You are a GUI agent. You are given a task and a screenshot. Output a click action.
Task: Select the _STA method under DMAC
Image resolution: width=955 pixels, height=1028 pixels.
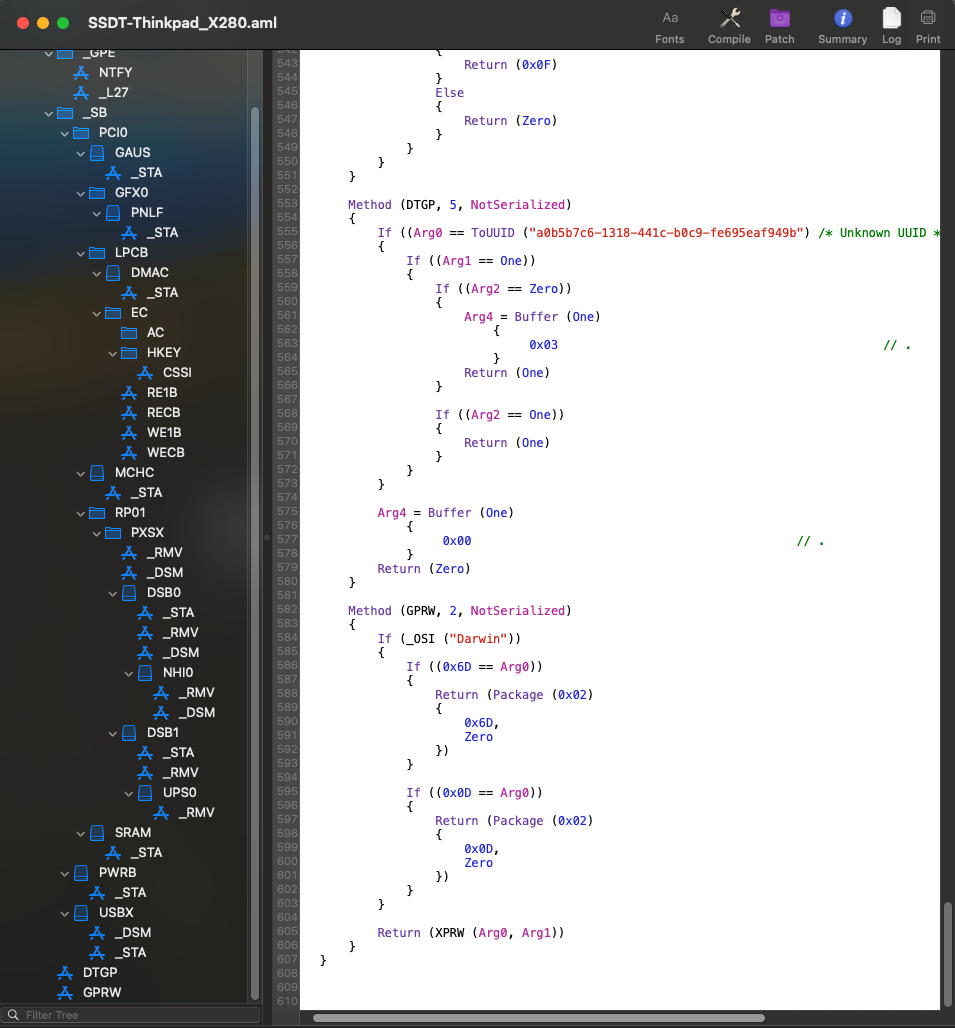[162, 293]
